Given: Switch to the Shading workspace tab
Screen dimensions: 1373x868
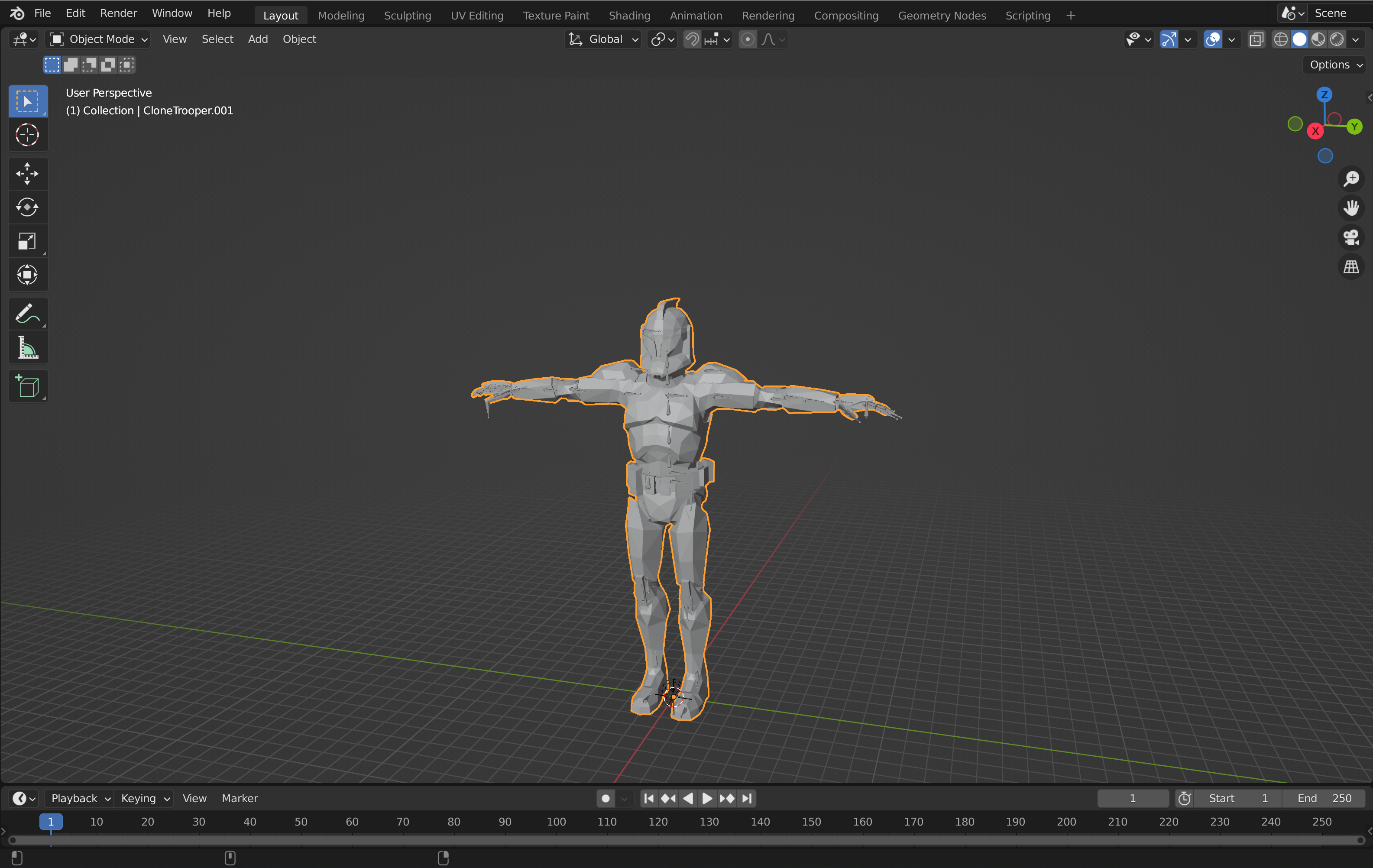Looking at the screenshot, I should pyautogui.click(x=629, y=16).
